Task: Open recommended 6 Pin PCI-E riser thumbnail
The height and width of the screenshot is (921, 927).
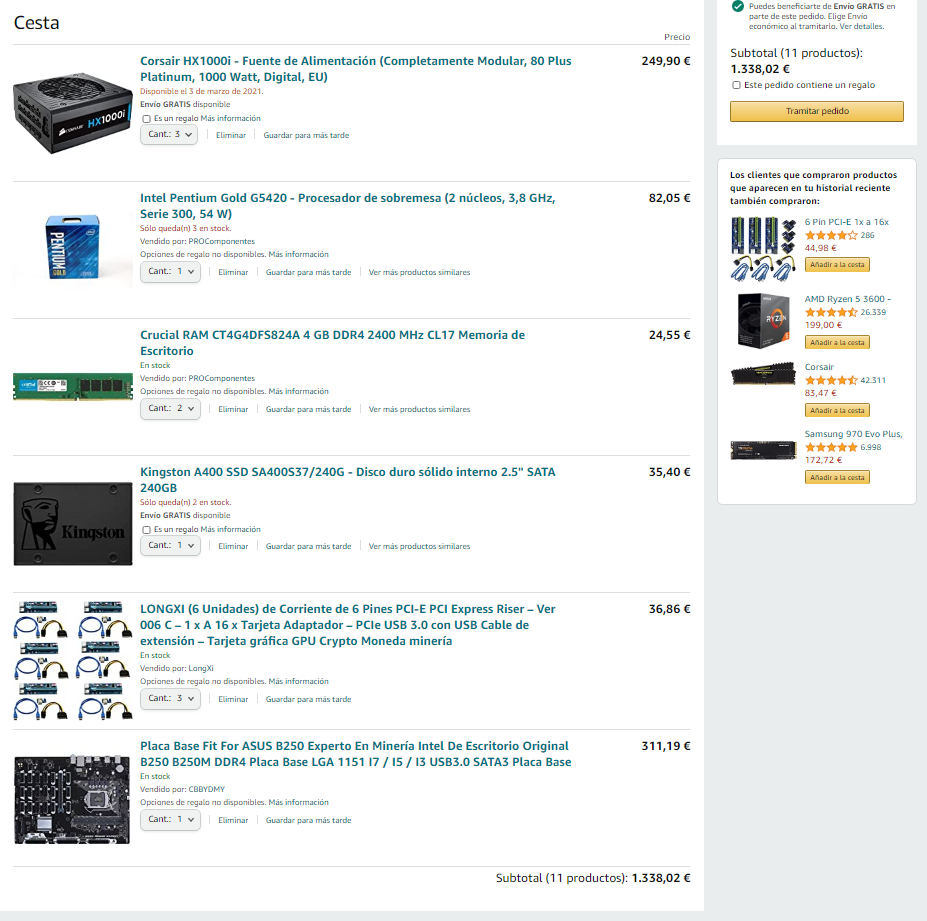Action: [763, 248]
